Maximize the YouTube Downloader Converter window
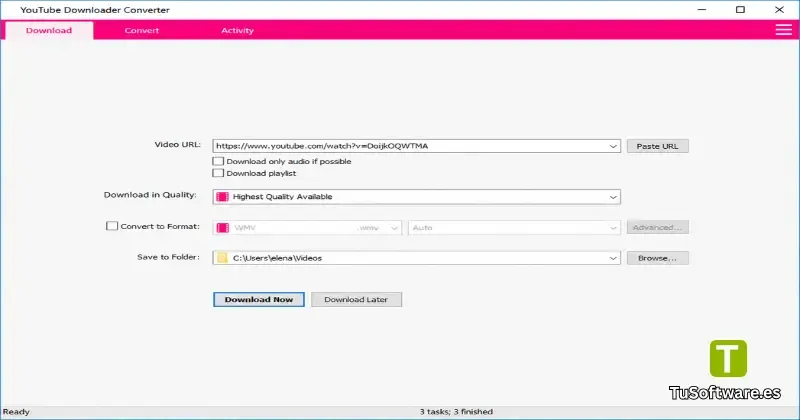 click(x=740, y=9)
